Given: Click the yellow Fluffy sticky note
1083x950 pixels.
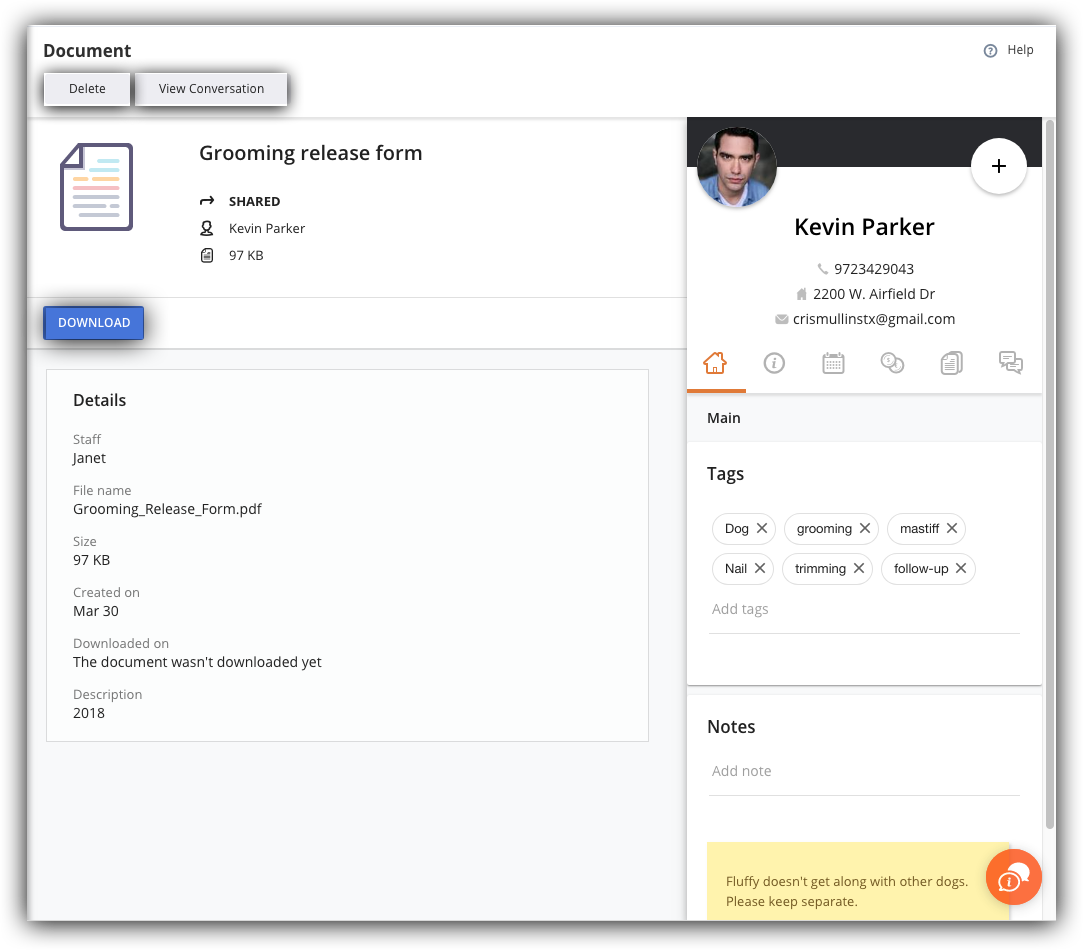Looking at the screenshot, I should (858, 881).
